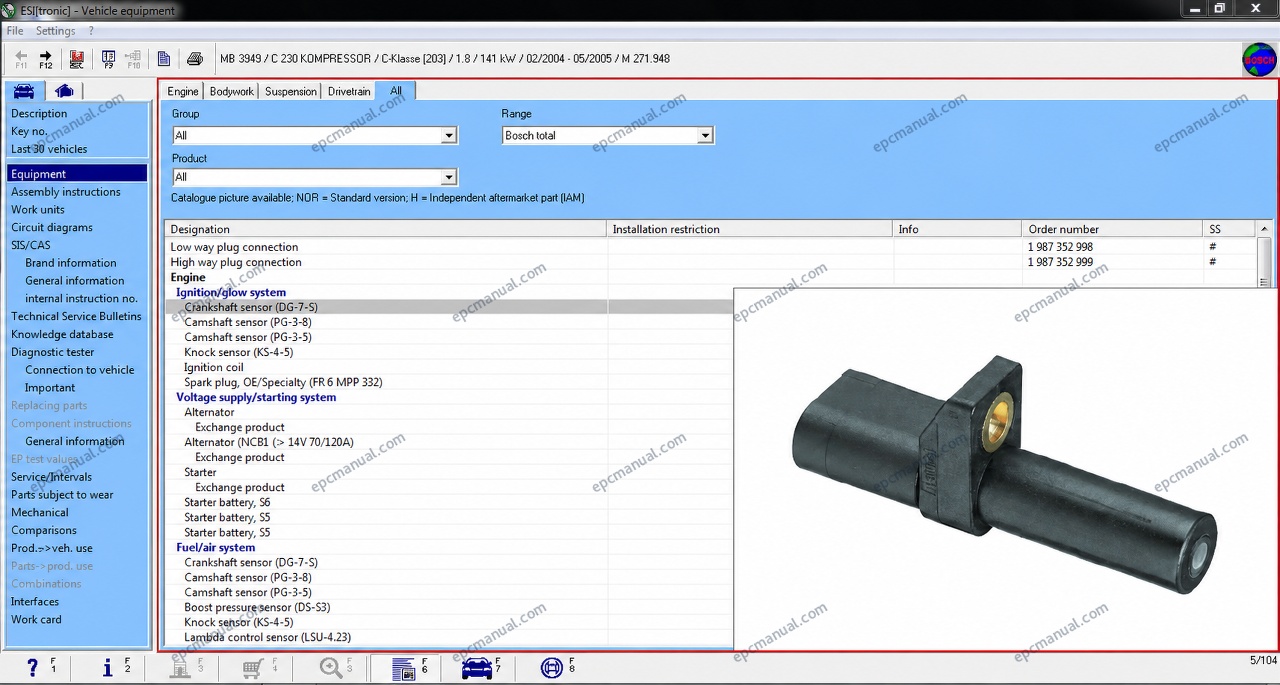The height and width of the screenshot is (685, 1280).
Task: Open Comparisons in the sidebar
Action: pos(44,530)
